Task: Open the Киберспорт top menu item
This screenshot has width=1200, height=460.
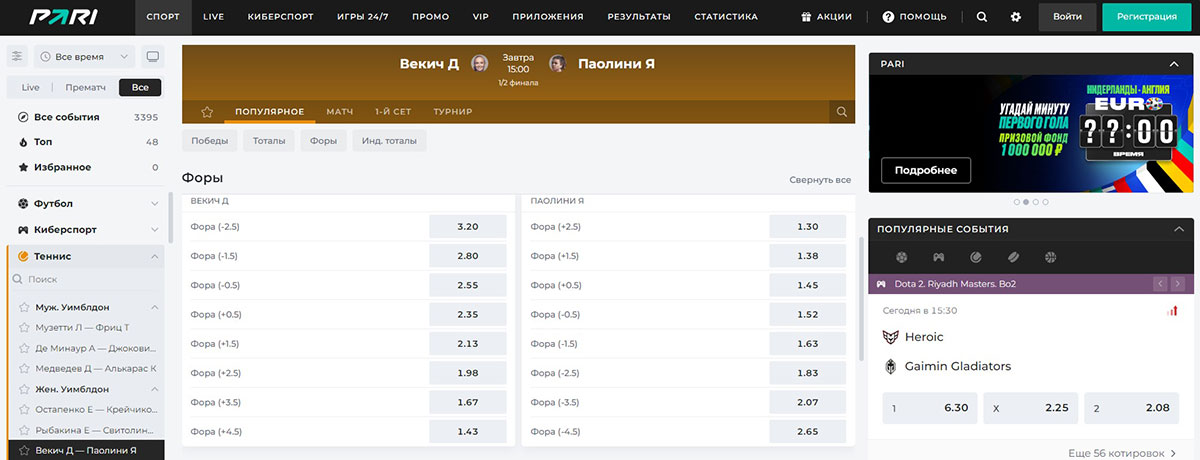Action: [x=279, y=17]
